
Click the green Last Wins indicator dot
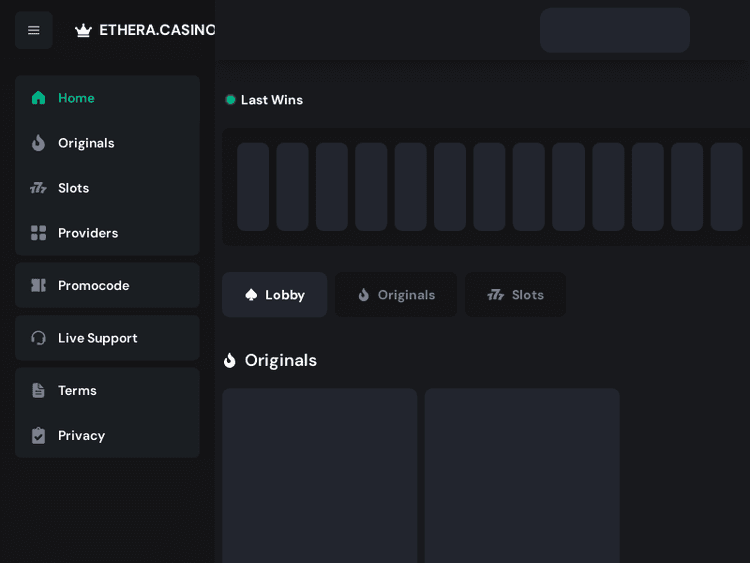231,99
